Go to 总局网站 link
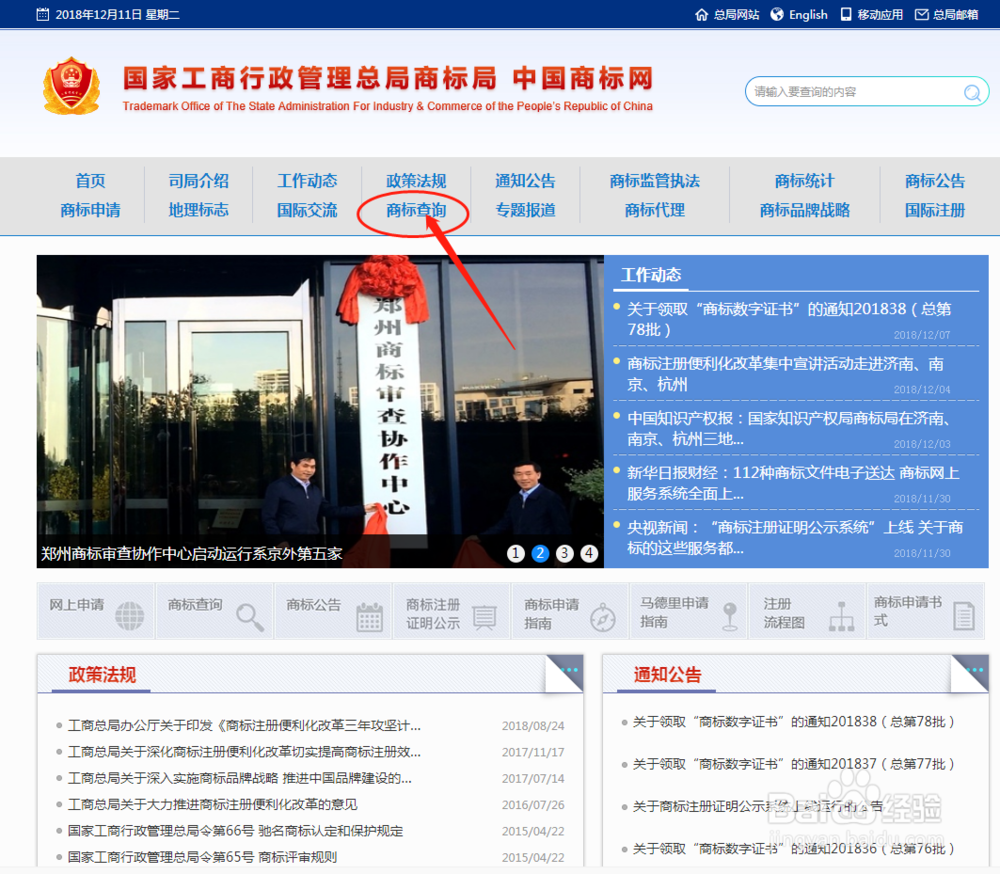Viewport: 1000px width, 874px height. click(x=737, y=15)
